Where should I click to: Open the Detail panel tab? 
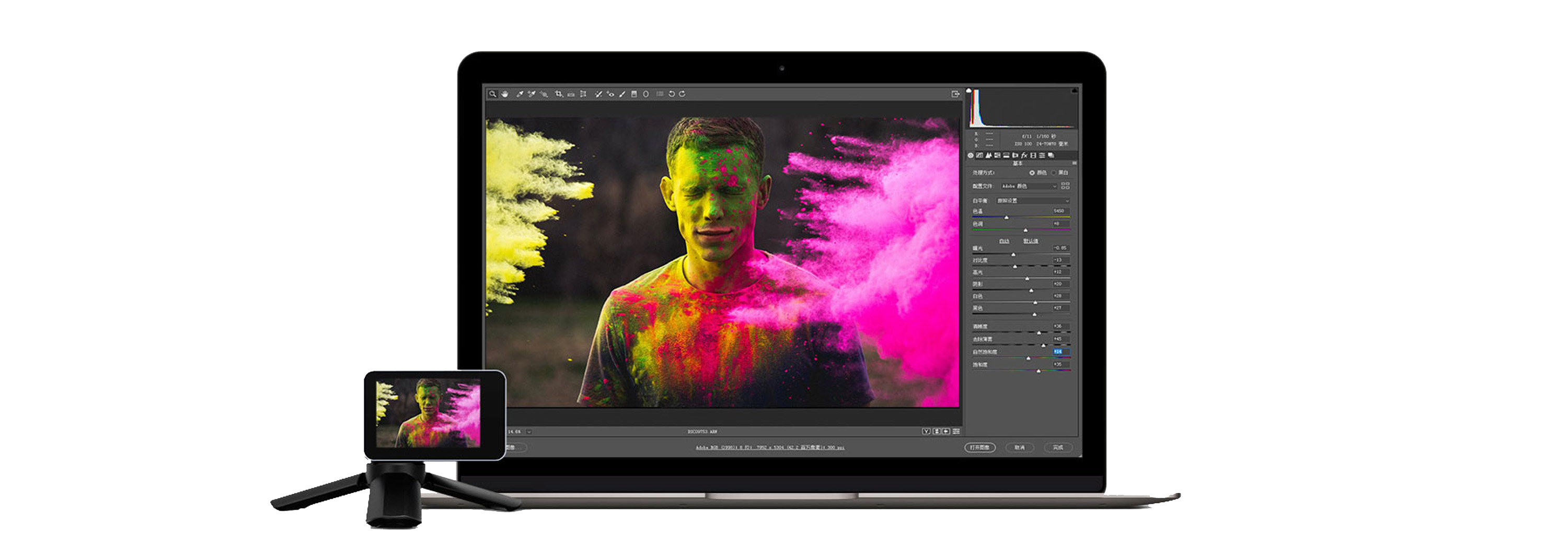(x=988, y=156)
